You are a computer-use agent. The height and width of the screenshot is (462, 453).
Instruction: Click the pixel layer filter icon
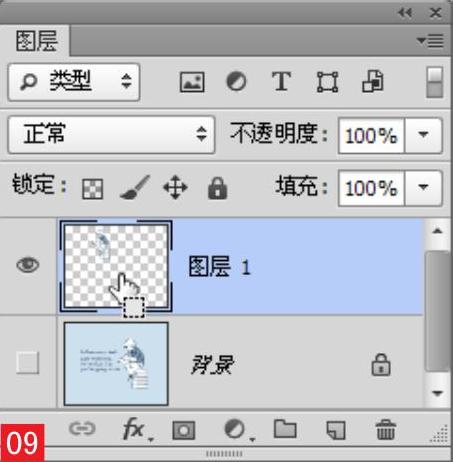point(192,82)
